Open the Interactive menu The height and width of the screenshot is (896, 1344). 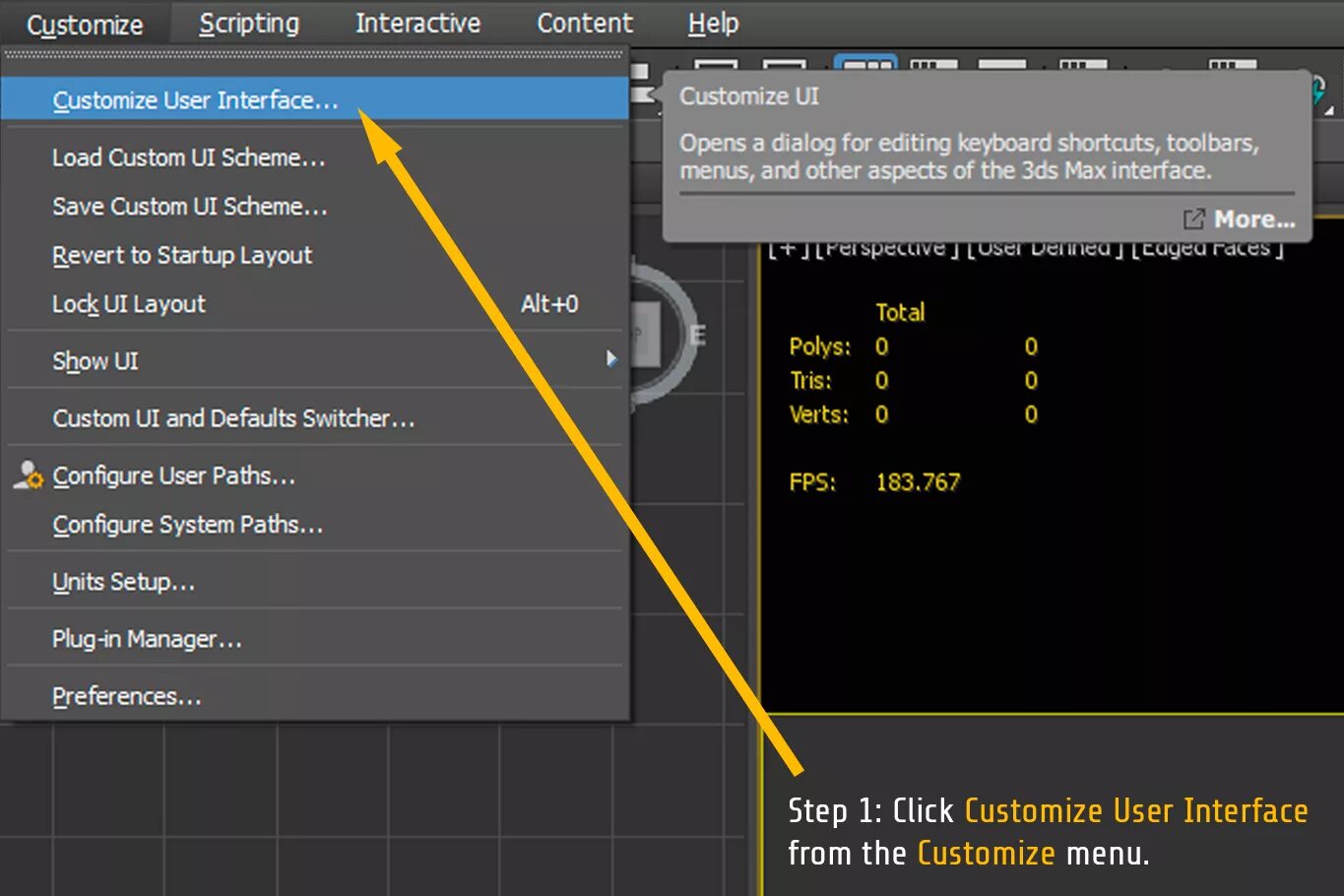417,24
